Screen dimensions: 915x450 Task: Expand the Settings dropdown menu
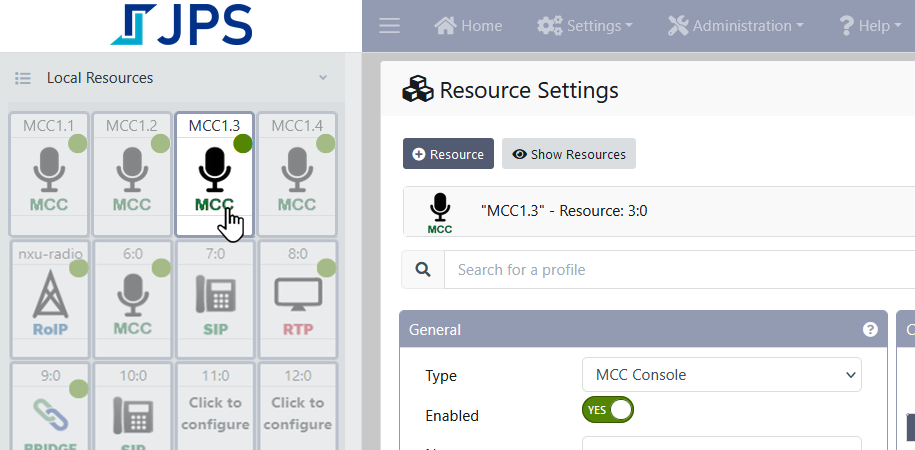585,26
